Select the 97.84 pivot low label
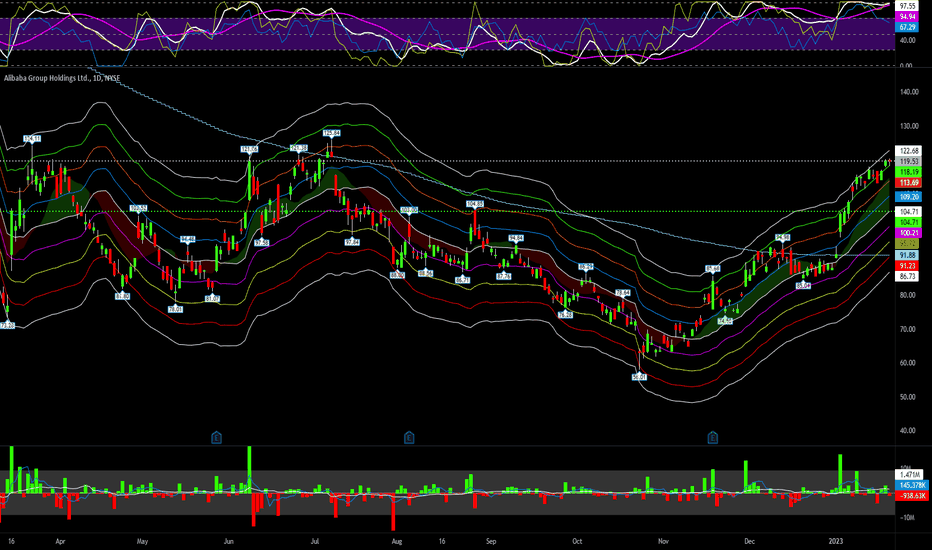The image size is (932, 550). tap(352, 242)
